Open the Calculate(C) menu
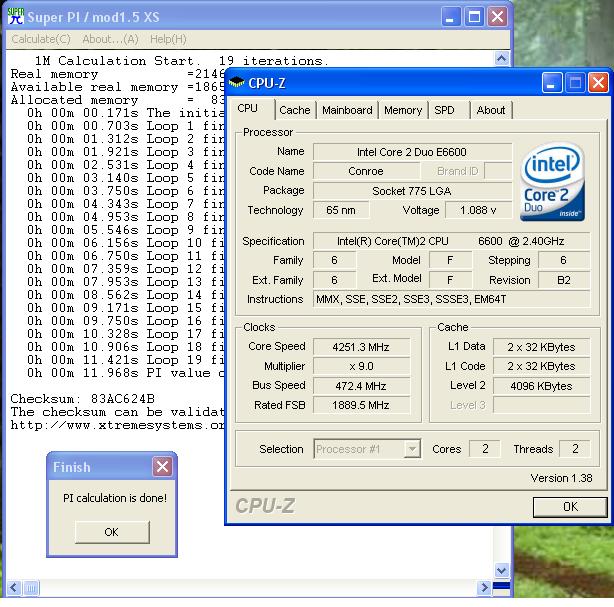 [x=41, y=39]
